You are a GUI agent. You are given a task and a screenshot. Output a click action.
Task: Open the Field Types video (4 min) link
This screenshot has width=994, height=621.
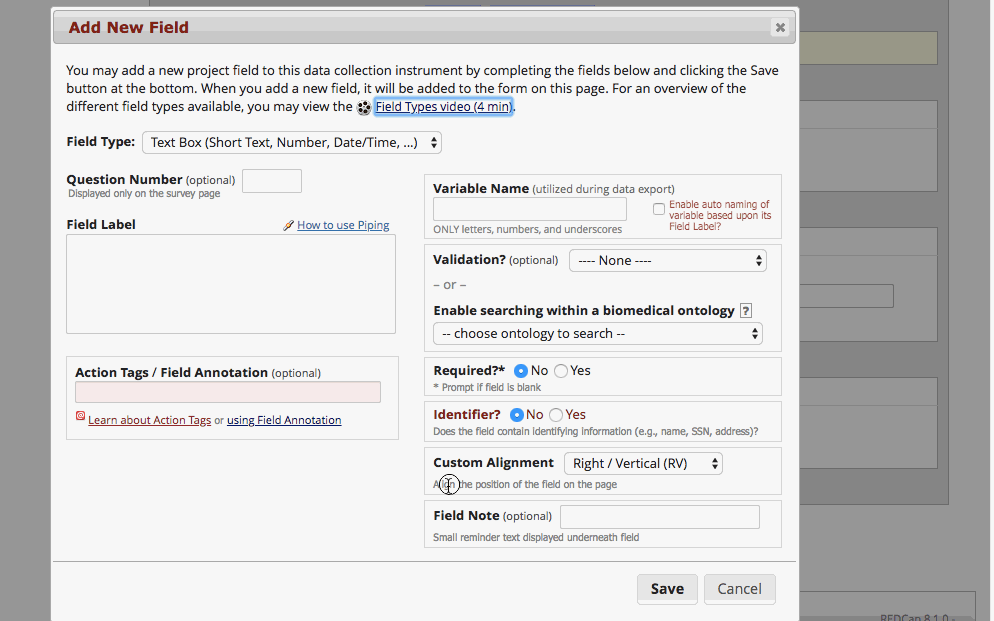[443, 107]
